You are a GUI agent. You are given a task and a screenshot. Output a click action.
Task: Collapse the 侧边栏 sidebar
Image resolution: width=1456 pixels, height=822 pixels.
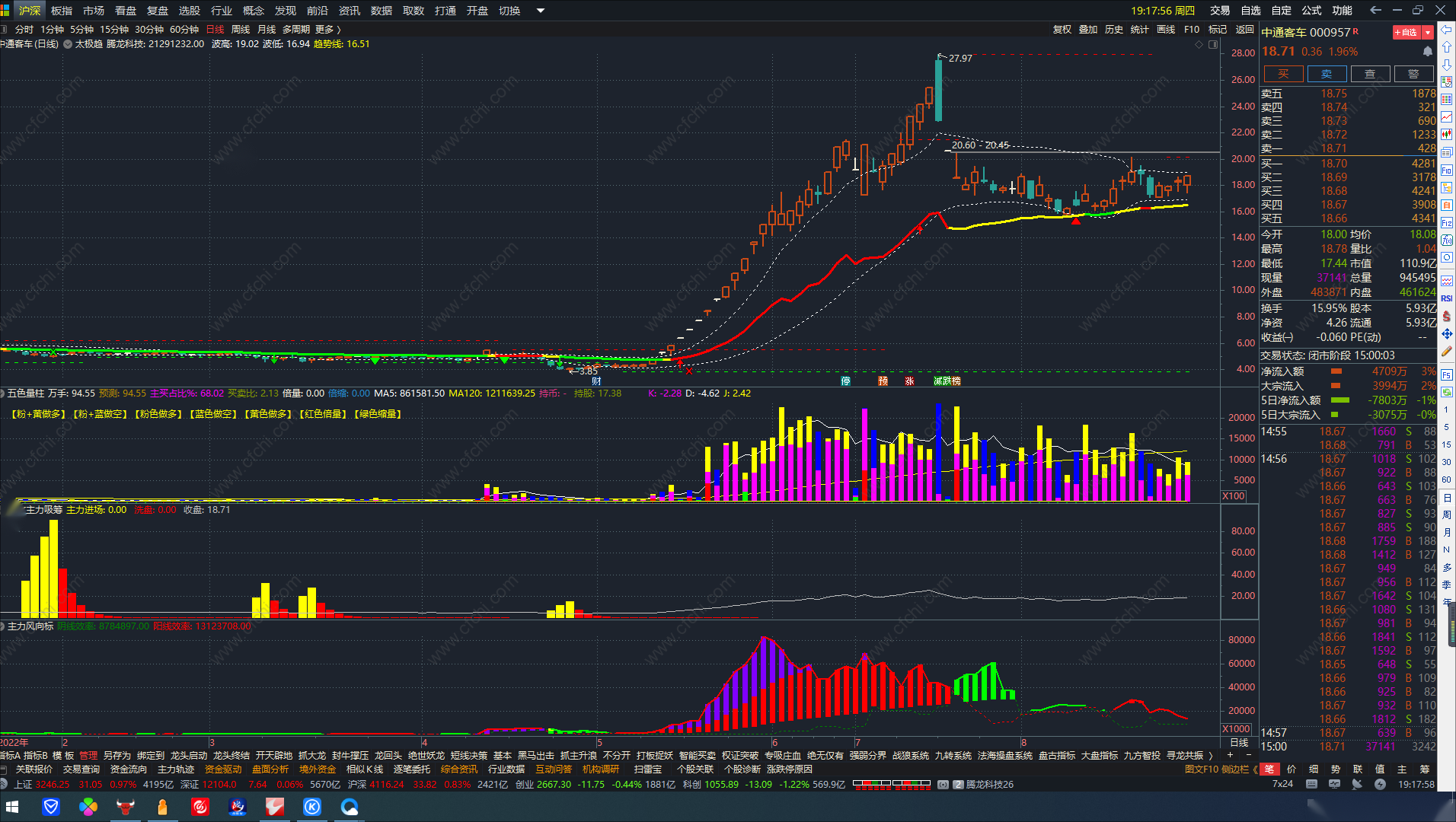tap(1239, 769)
